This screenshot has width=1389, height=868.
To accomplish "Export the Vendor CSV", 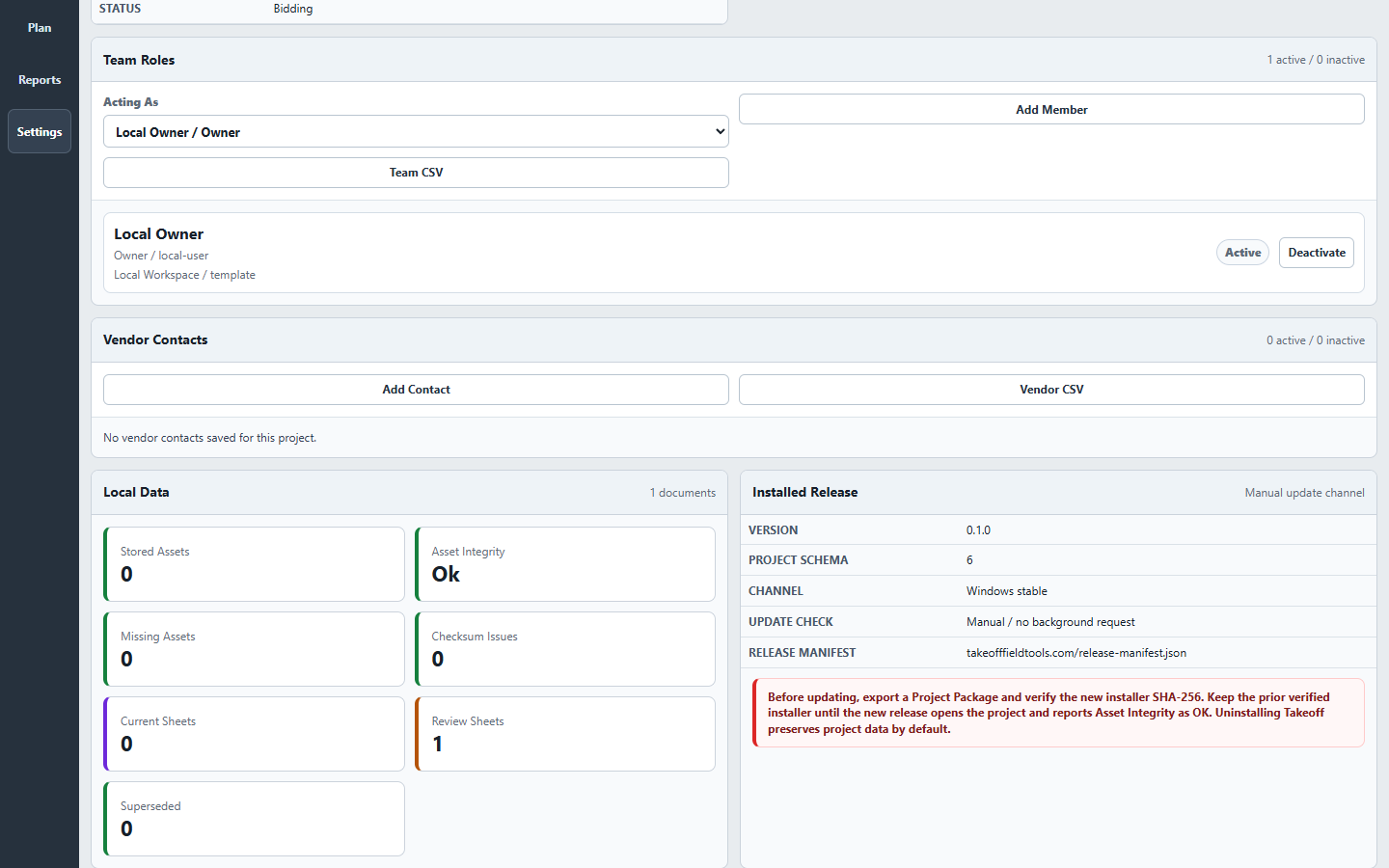I will [1051, 390].
